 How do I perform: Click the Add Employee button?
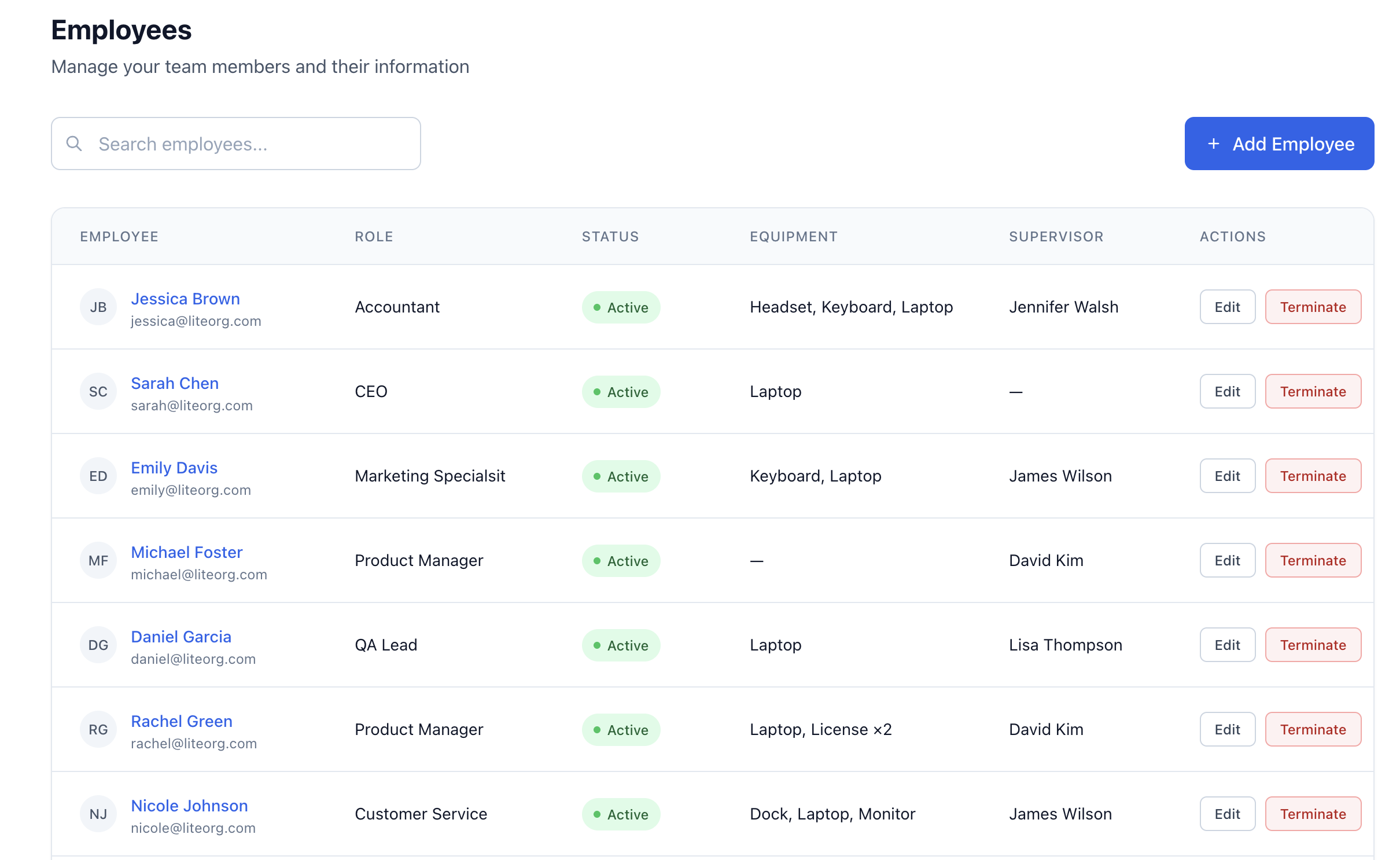coord(1279,144)
